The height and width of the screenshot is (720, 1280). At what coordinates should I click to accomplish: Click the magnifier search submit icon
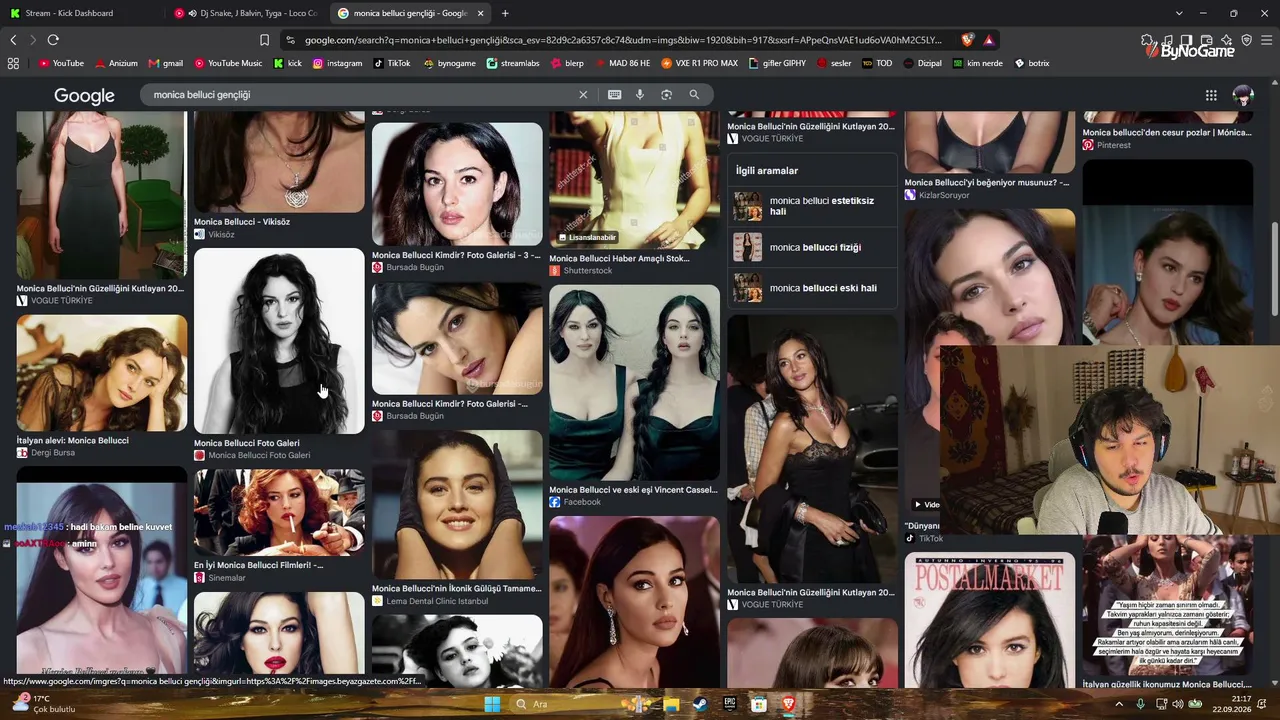(694, 95)
